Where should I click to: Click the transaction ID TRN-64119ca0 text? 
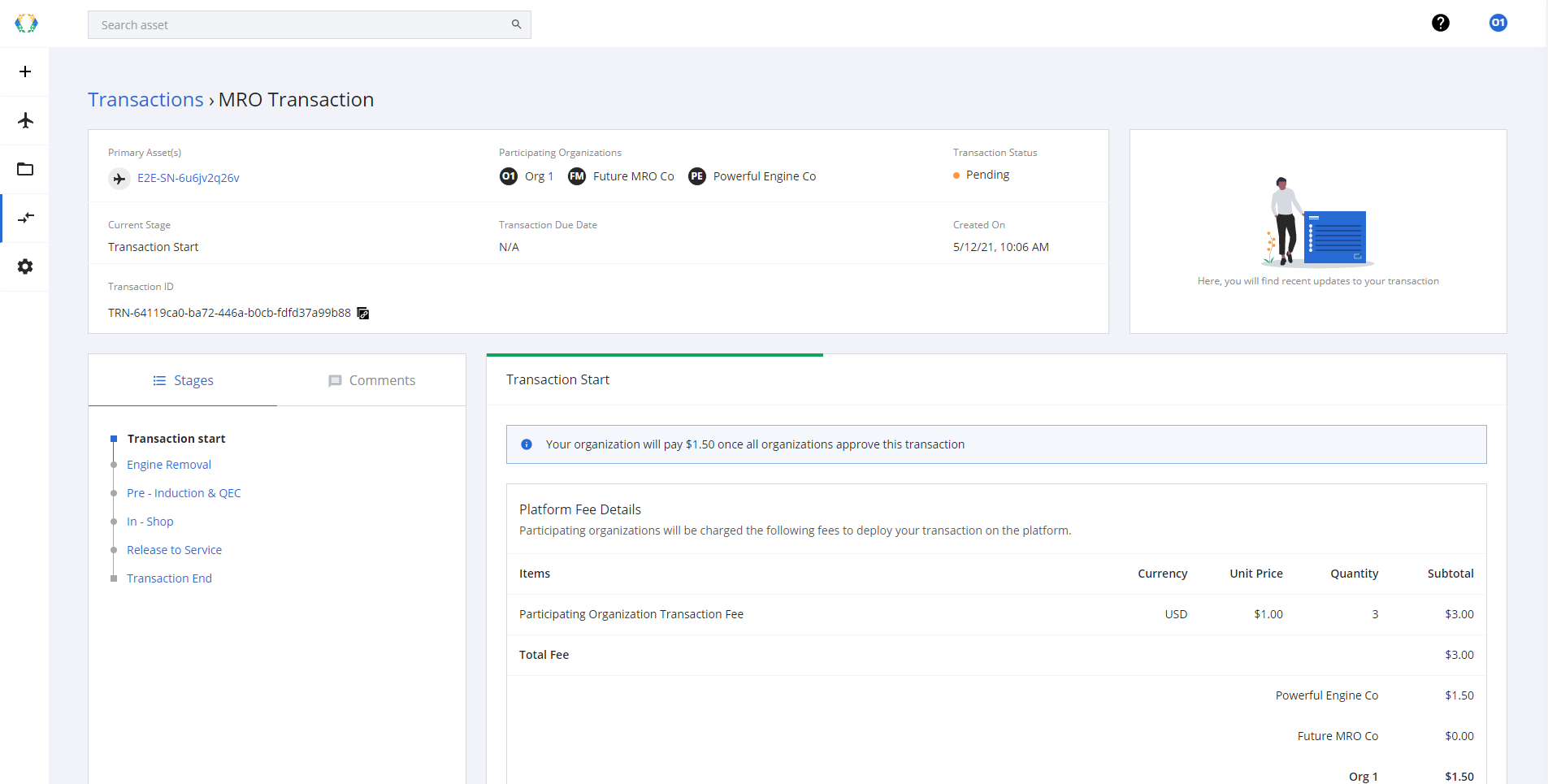(x=229, y=313)
